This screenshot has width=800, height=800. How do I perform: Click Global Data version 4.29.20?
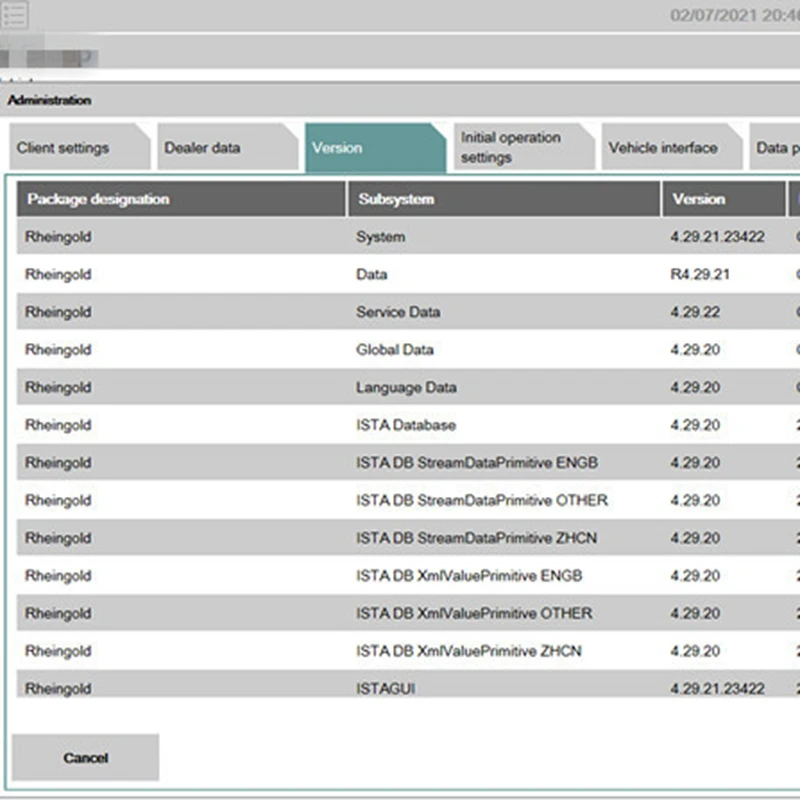click(695, 349)
